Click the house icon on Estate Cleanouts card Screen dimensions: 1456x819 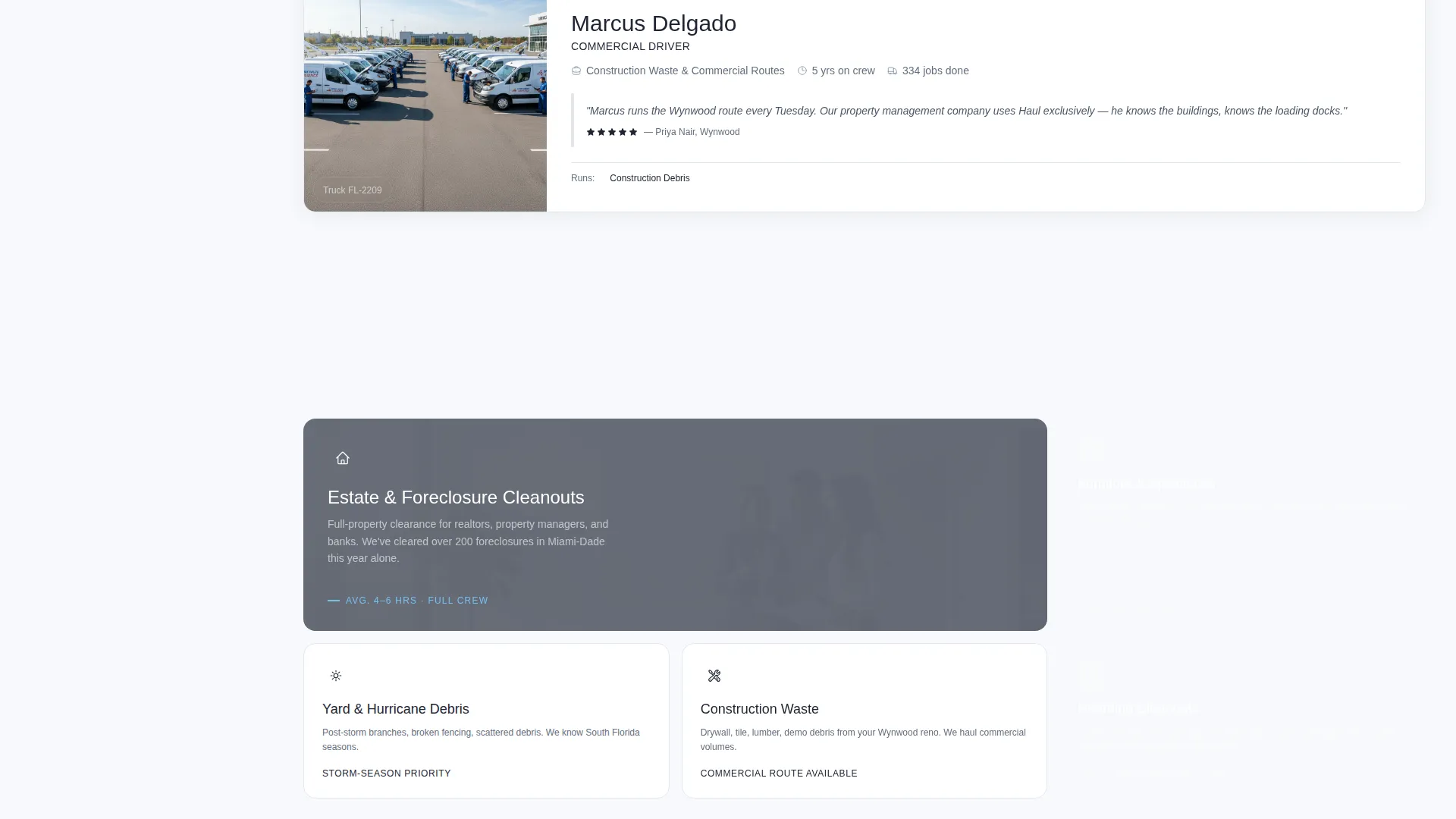pos(343,458)
